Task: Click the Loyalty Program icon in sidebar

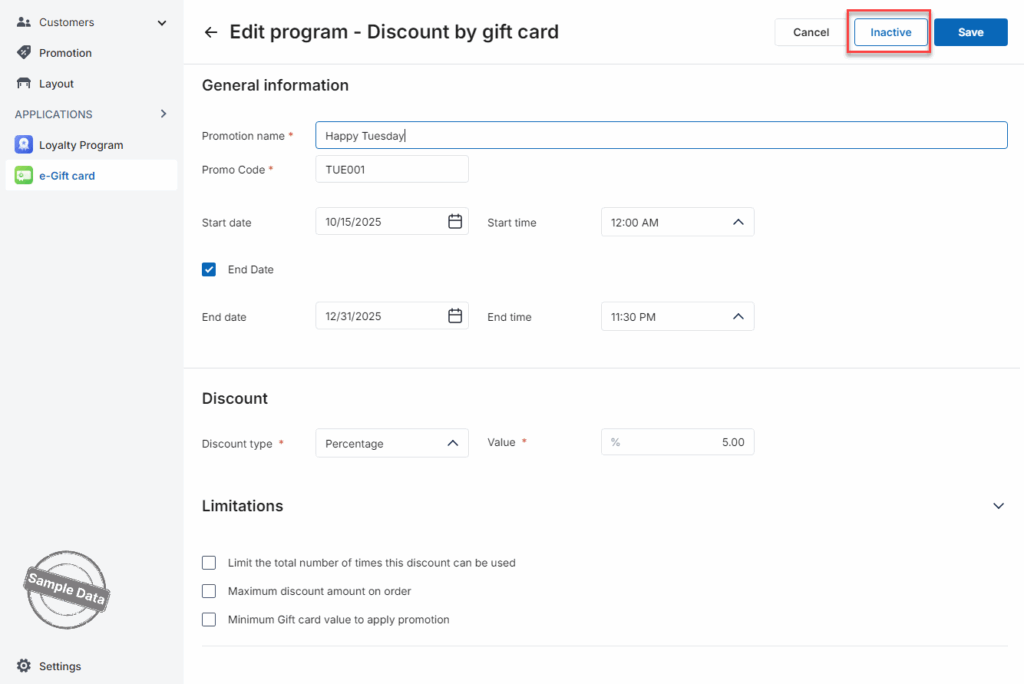Action: pos(24,145)
